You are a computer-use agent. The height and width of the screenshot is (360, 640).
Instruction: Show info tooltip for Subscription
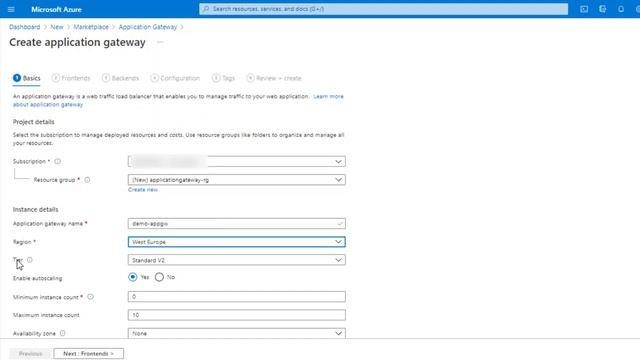pos(58,161)
